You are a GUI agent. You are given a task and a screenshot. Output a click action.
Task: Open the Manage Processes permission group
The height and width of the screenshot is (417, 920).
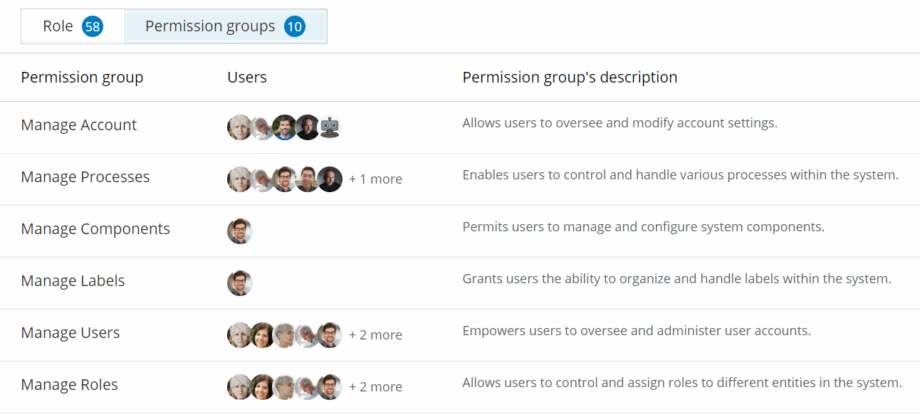tap(85, 178)
